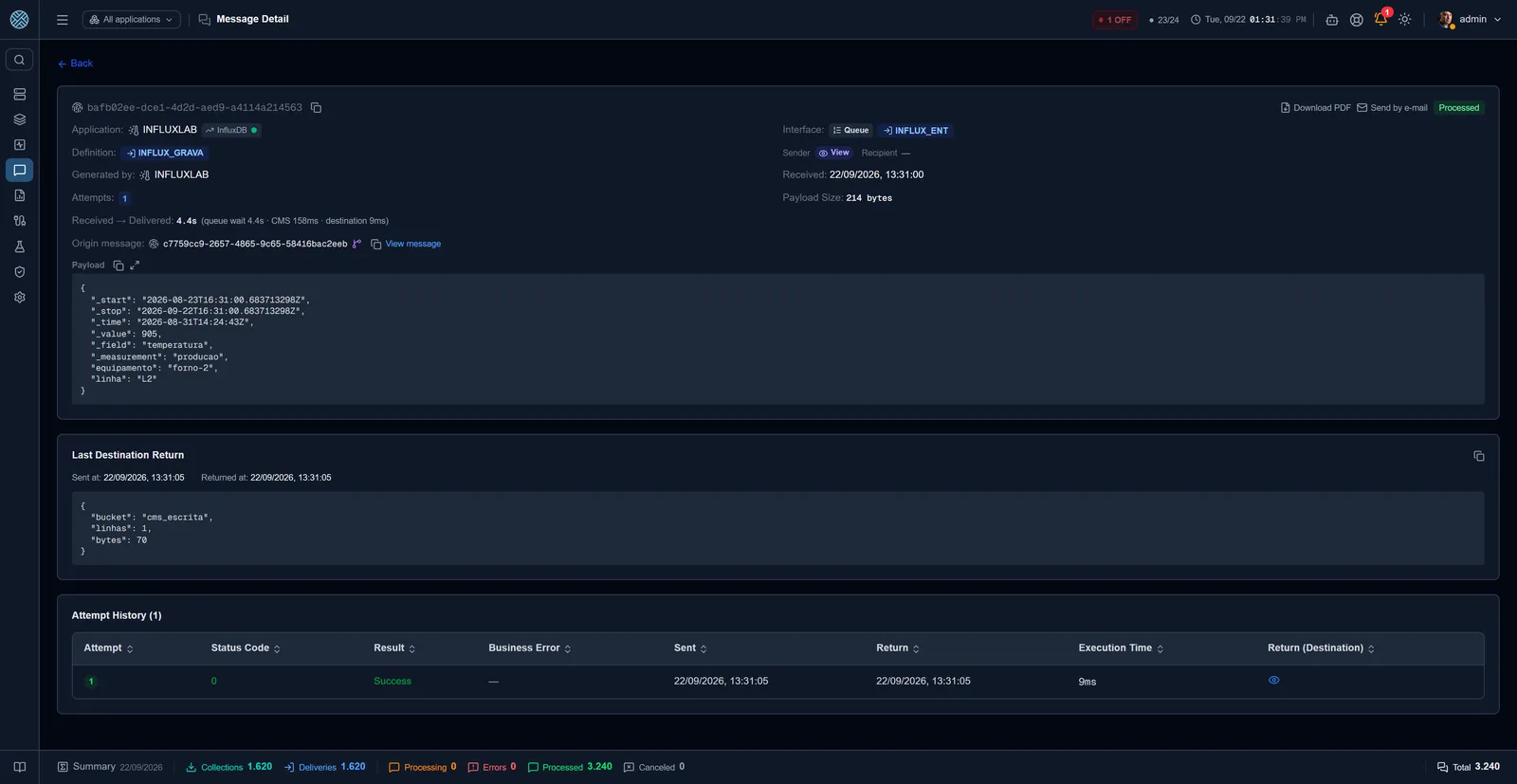Sort by Return (Destination) column

tap(1321, 648)
